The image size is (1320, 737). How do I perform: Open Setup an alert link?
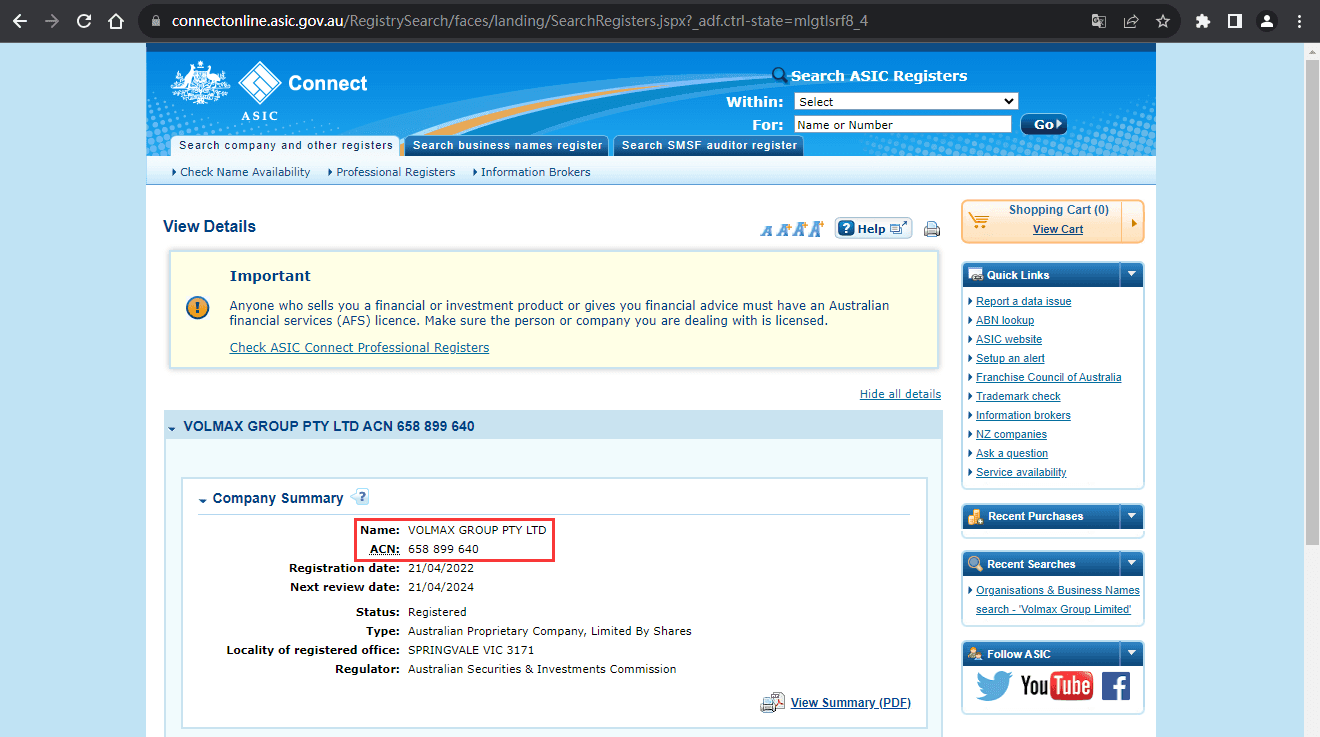1010,358
